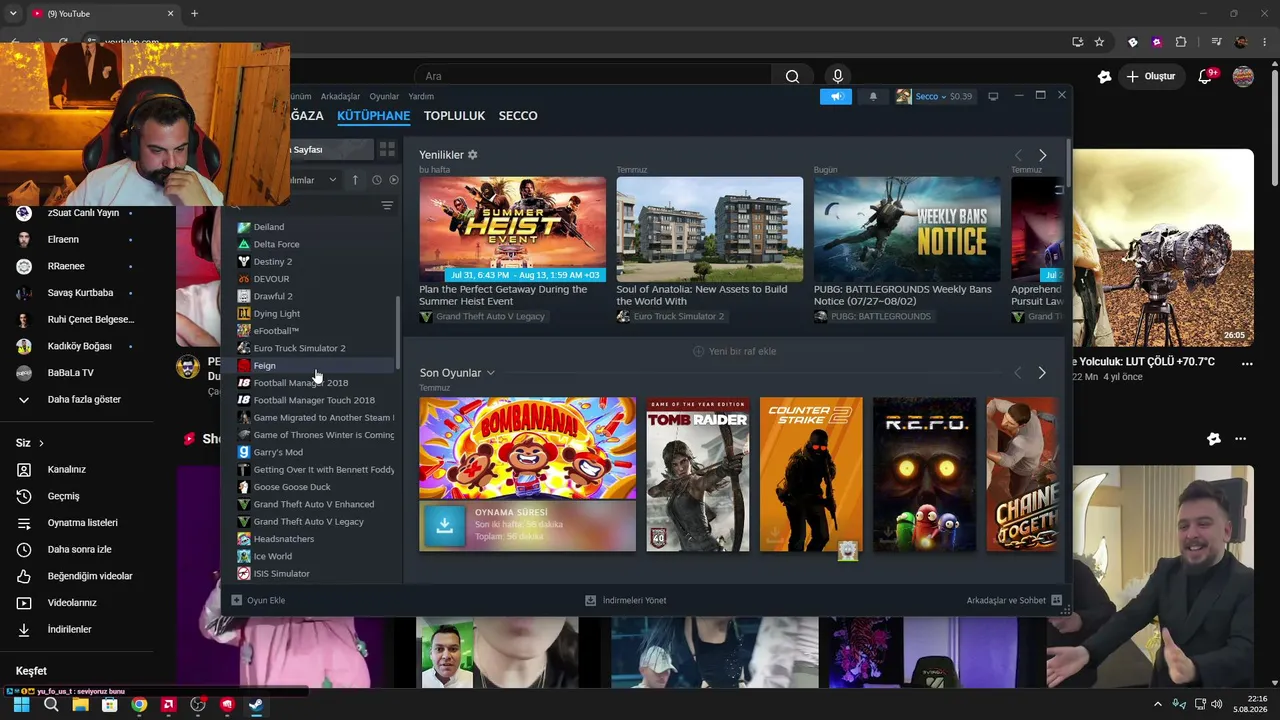Open the SECCO profile tab in Steam
The image size is (1280, 720).
point(518,116)
